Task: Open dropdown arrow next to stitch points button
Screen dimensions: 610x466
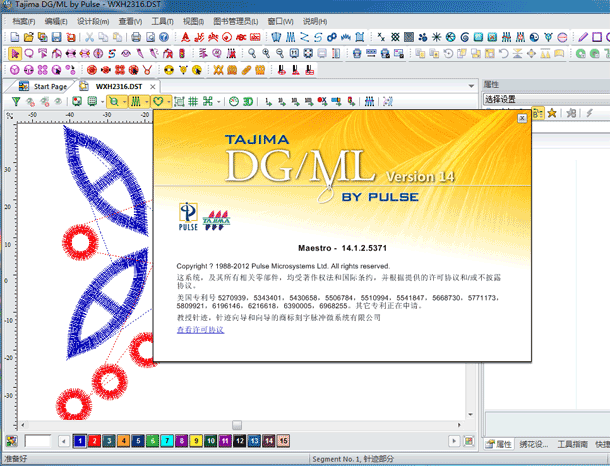Action: 146,102
